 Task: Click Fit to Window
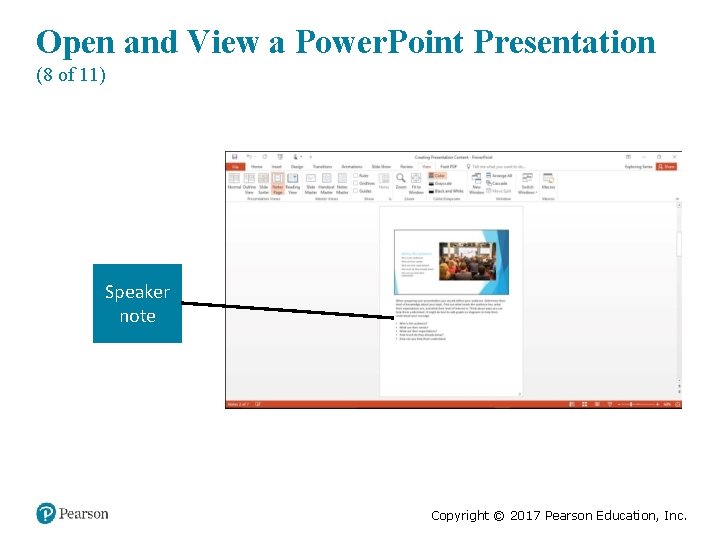(416, 183)
